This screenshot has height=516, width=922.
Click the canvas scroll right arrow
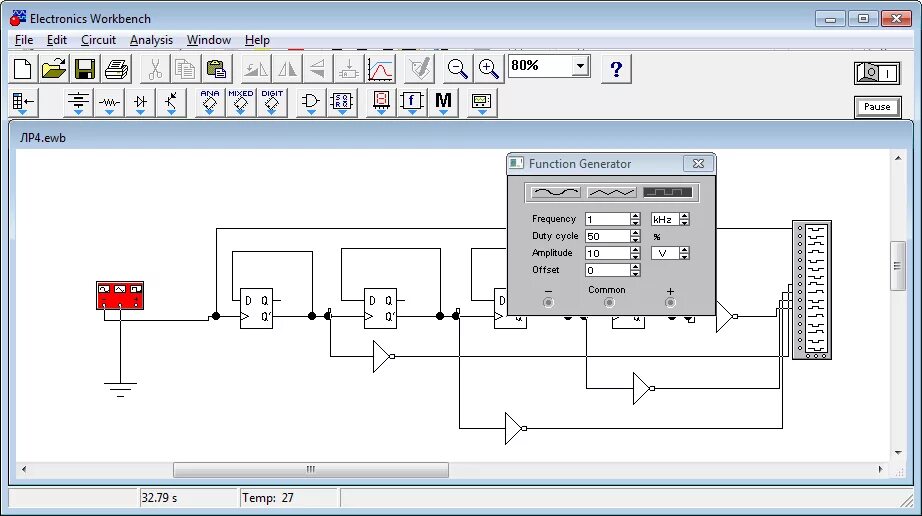(880, 469)
